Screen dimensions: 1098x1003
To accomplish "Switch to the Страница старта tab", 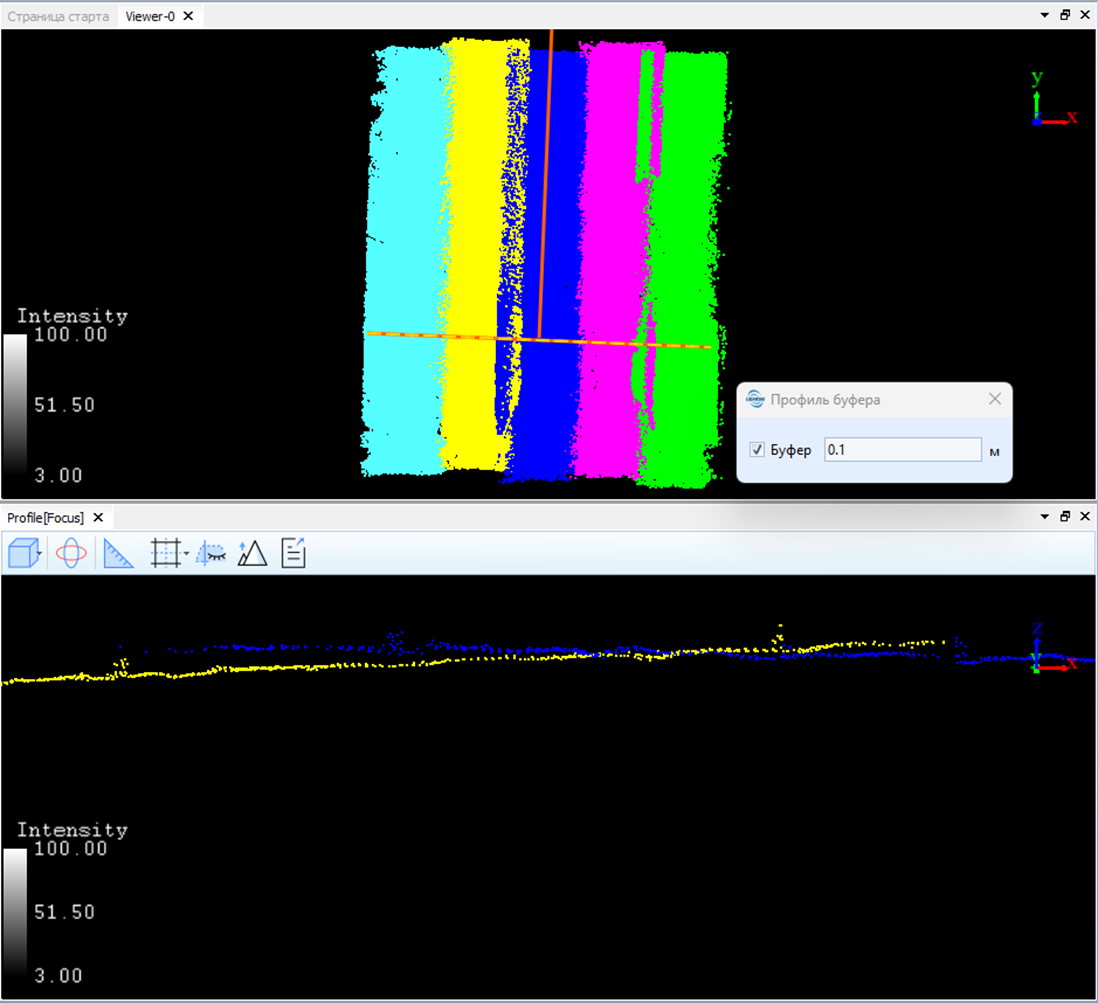I will click(x=58, y=16).
